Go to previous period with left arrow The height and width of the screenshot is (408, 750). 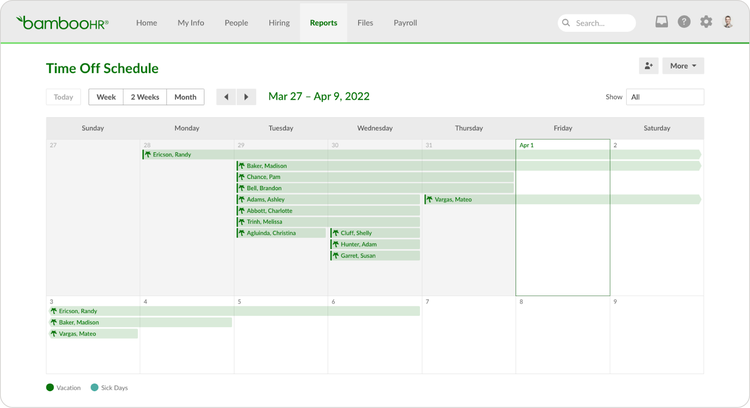[x=226, y=97]
